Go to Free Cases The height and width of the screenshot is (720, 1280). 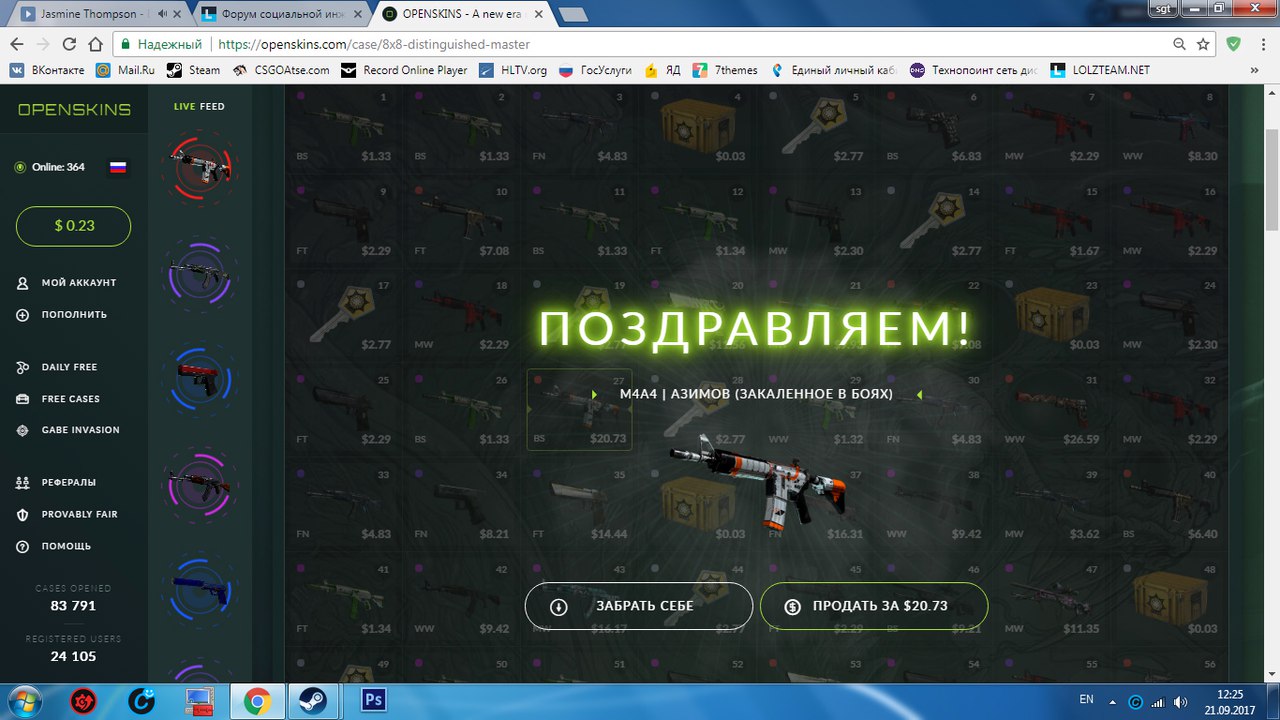click(70, 399)
